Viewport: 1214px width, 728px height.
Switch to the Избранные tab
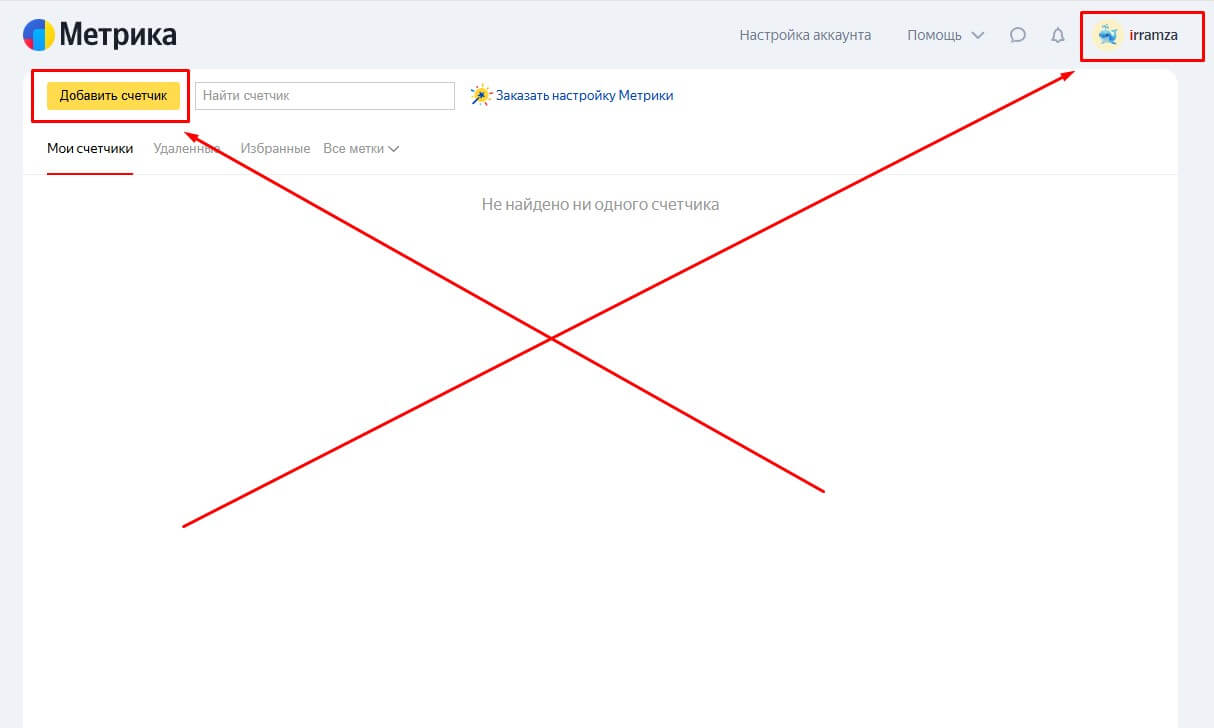[x=275, y=149]
